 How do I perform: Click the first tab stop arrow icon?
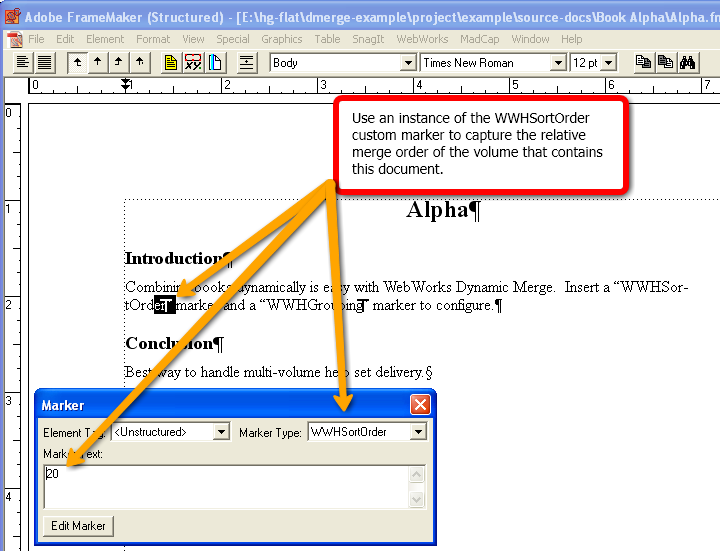[x=77, y=62]
